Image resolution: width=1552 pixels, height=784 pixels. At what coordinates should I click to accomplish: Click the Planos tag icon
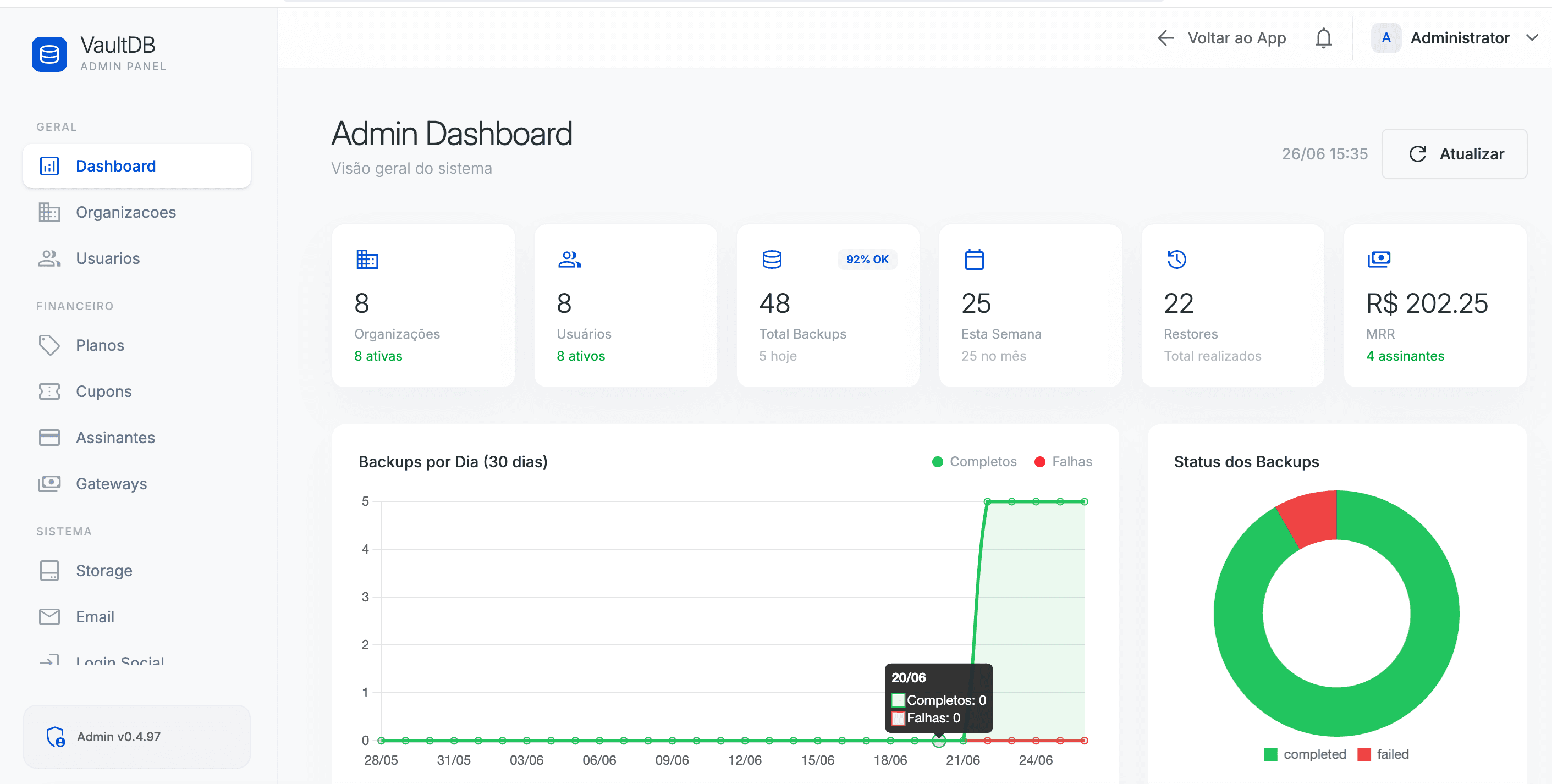click(x=49, y=345)
